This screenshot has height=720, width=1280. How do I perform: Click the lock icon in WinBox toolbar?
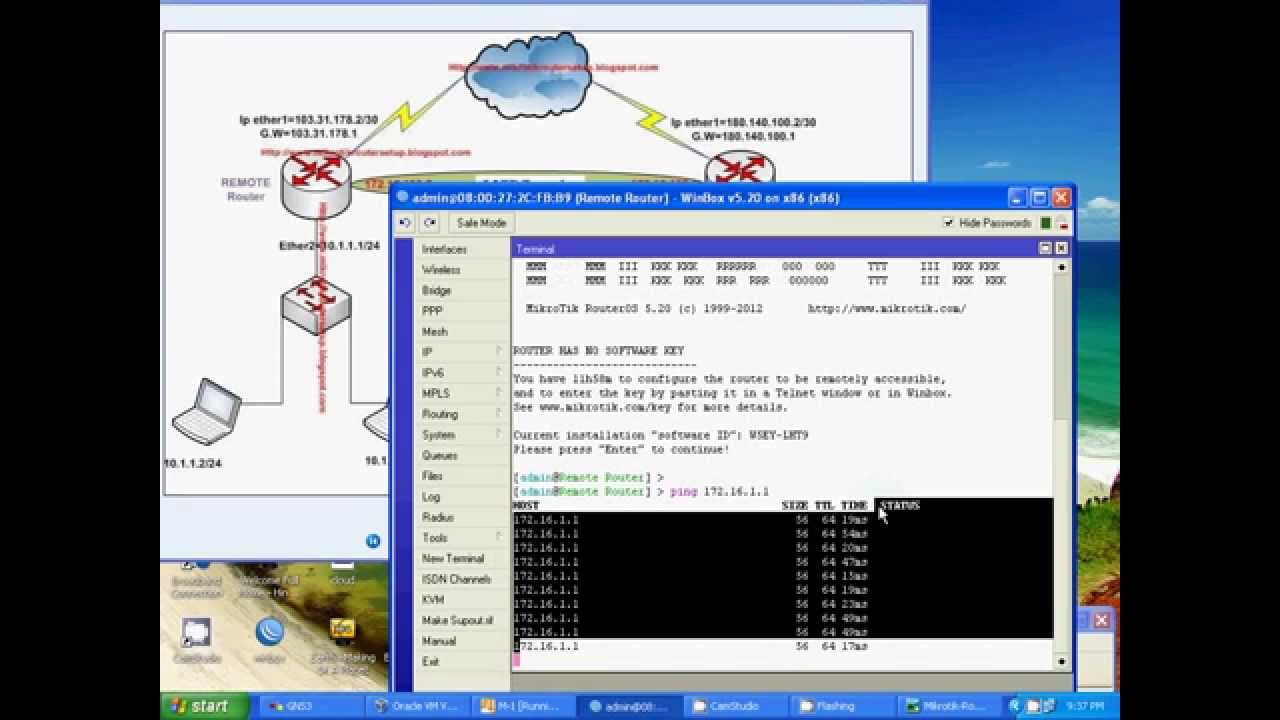click(x=1062, y=223)
